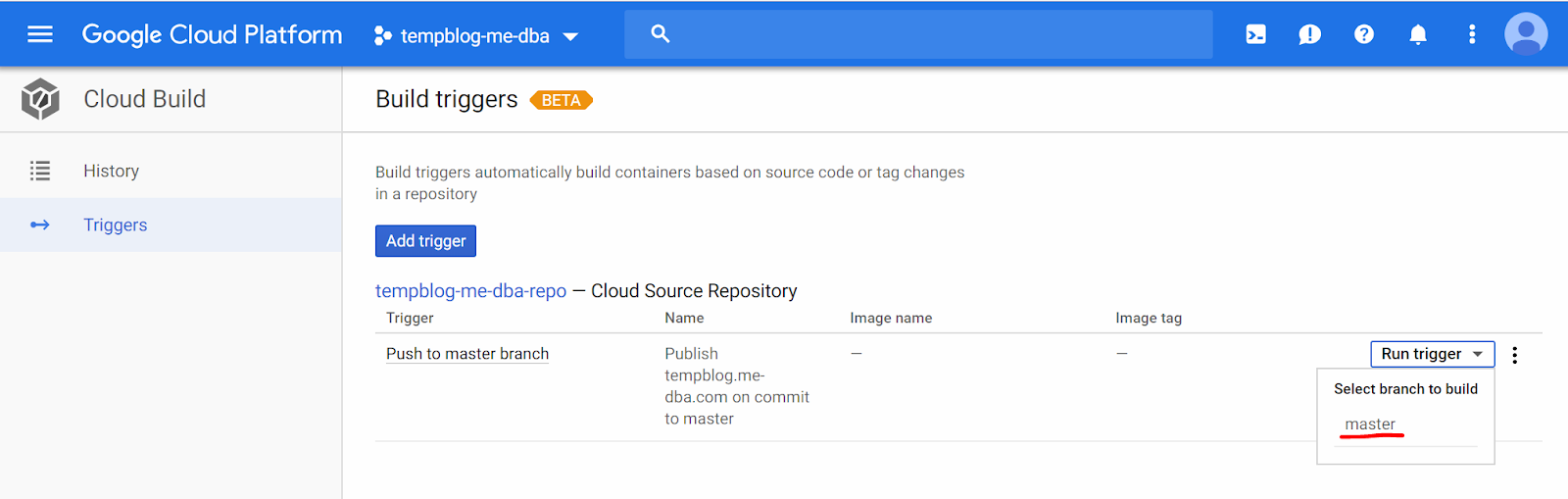The height and width of the screenshot is (499, 1568).
Task: View notifications via the bell icon
Action: (1417, 34)
